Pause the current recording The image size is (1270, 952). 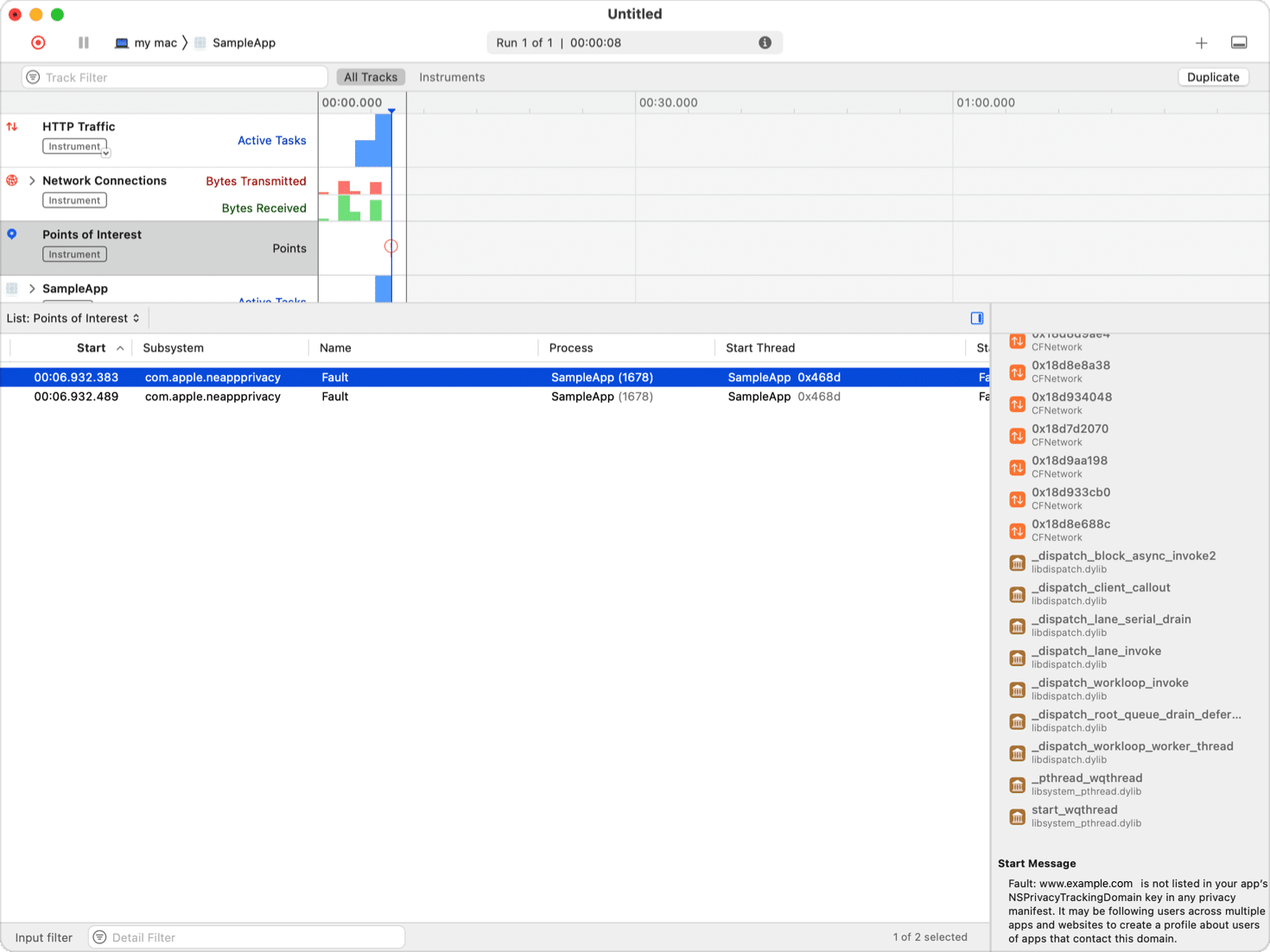pyautogui.click(x=83, y=42)
